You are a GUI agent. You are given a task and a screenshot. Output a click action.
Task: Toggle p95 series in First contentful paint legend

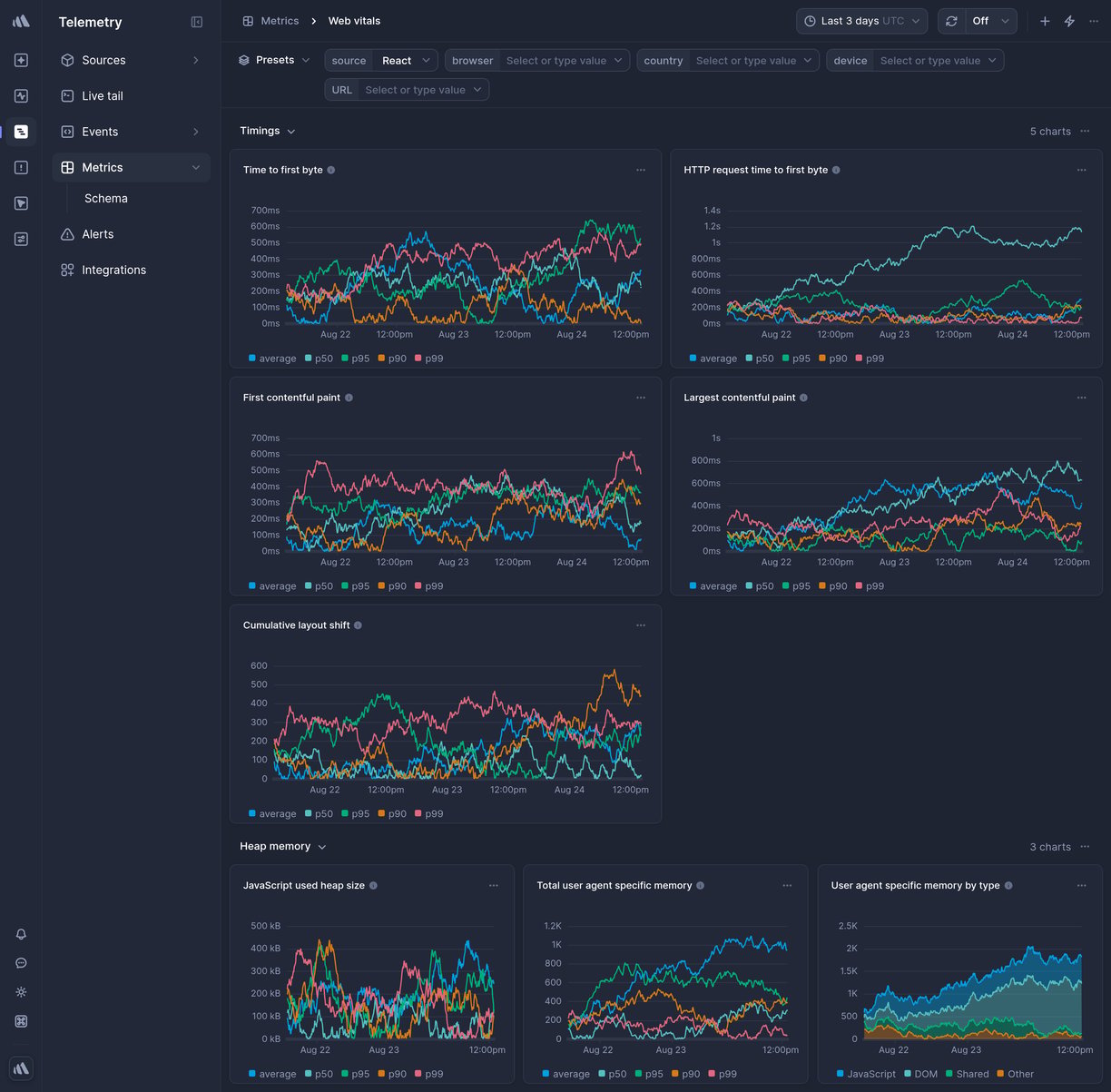(356, 586)
